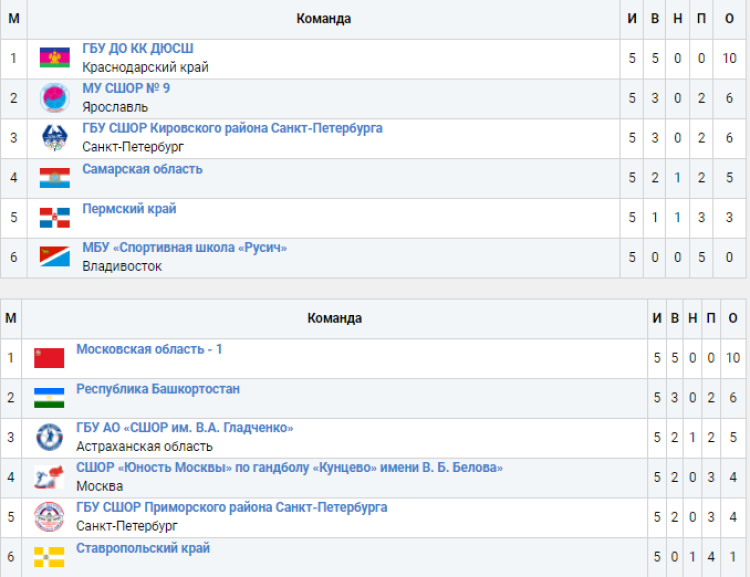Open the МУ СШОР № 9 team link

pyautogui.click(x=126, y=89)
